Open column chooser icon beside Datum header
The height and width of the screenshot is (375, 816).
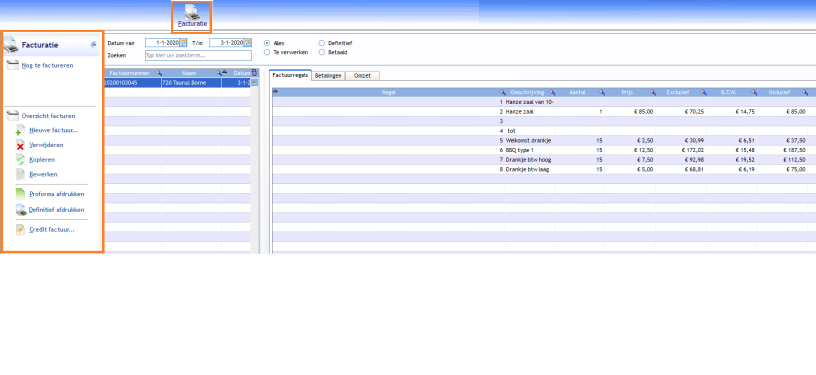coord(254,73)
